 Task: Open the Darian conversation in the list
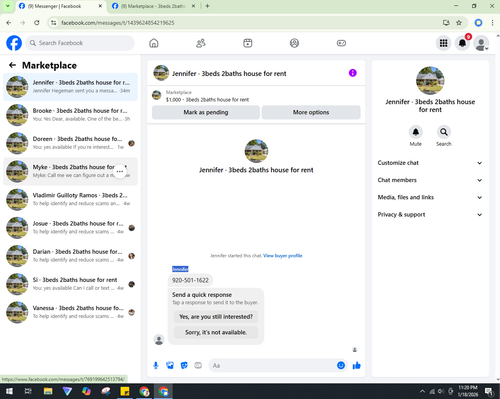coord(70,256)
